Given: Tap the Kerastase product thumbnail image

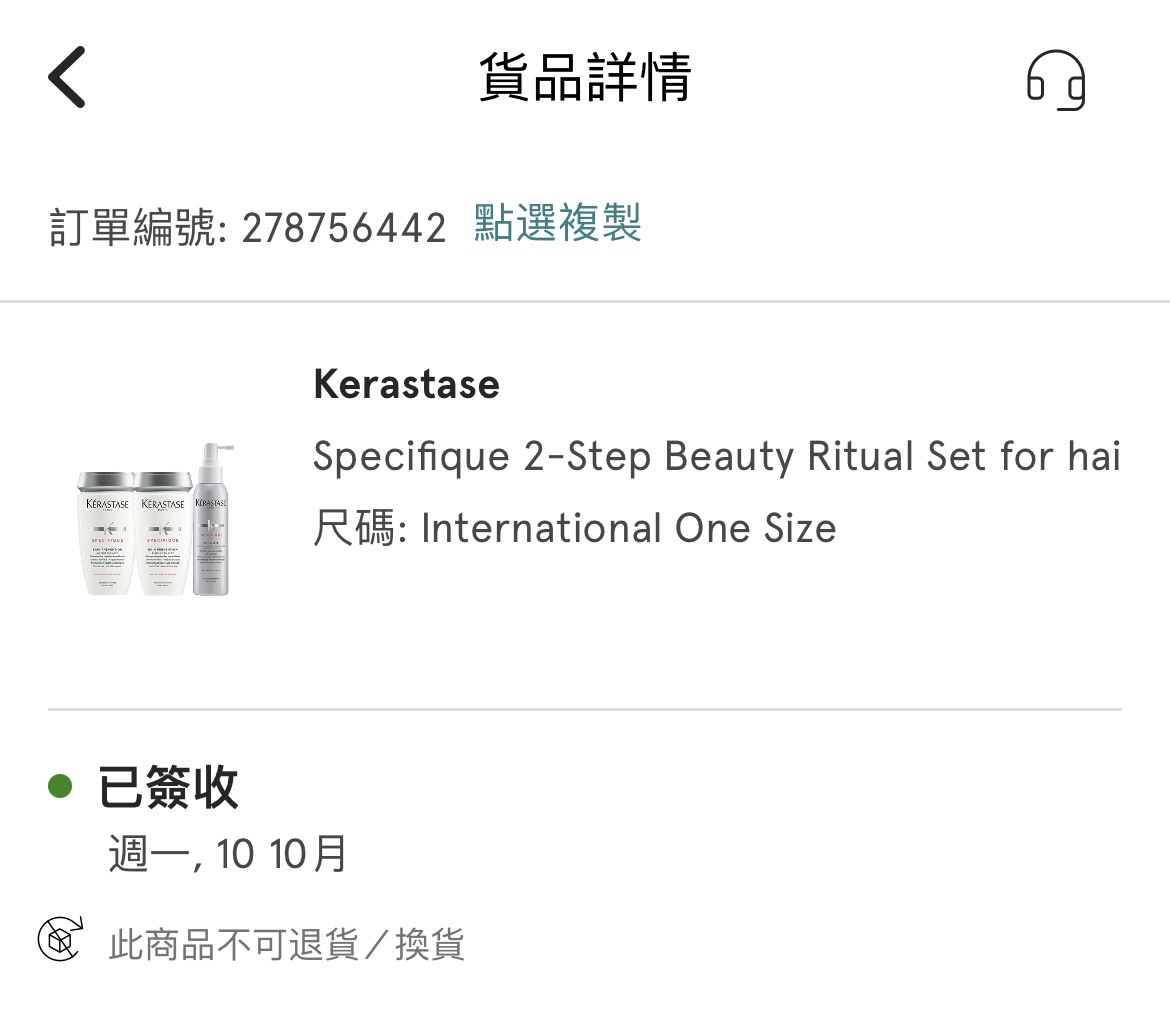Looking at the screenshot, I should 155,520.
